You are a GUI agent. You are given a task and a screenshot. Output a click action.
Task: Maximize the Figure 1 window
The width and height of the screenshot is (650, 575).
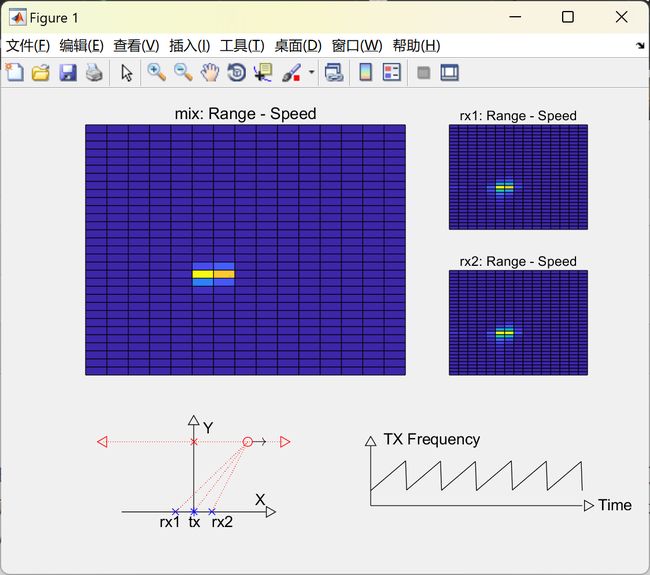[568, 17]
